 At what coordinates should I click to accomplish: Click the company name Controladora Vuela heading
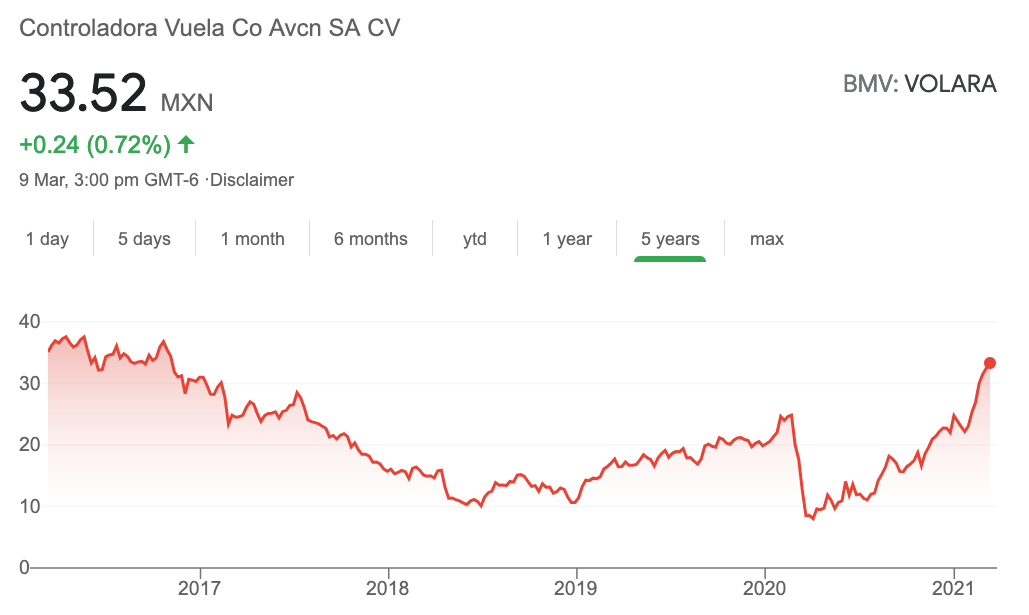click(209, 28)
